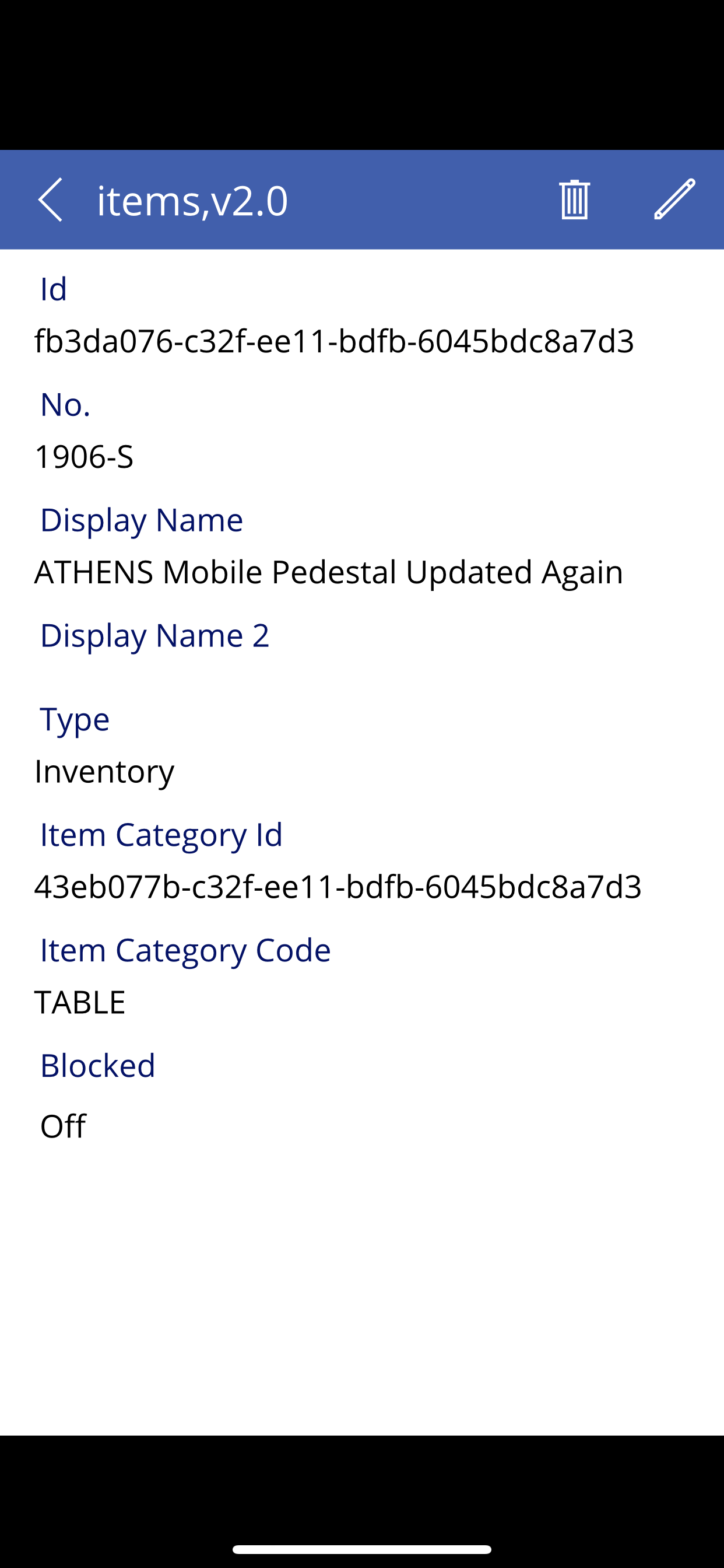Select the Blocked field label
724x1568 pixels.
tap(98, 1066)
